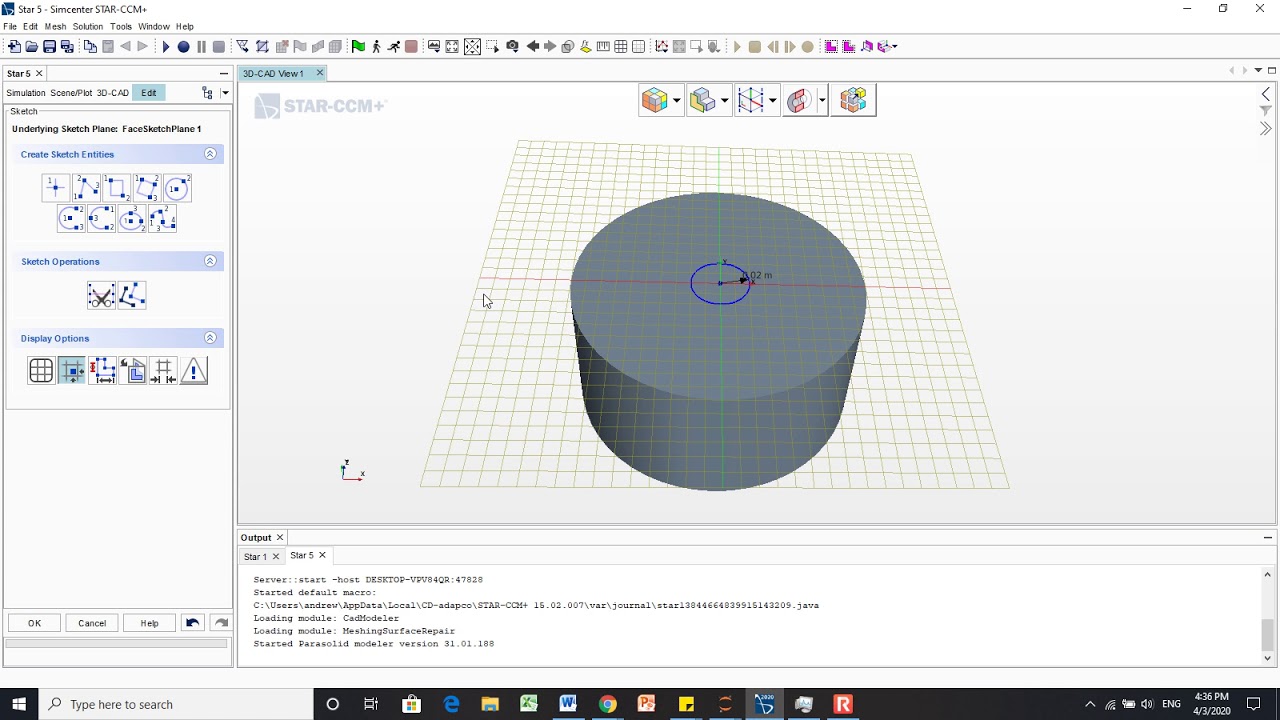Click the Save toolbar icon
Viewport: 1280px width, 720px height.
(x=49, y=46)
